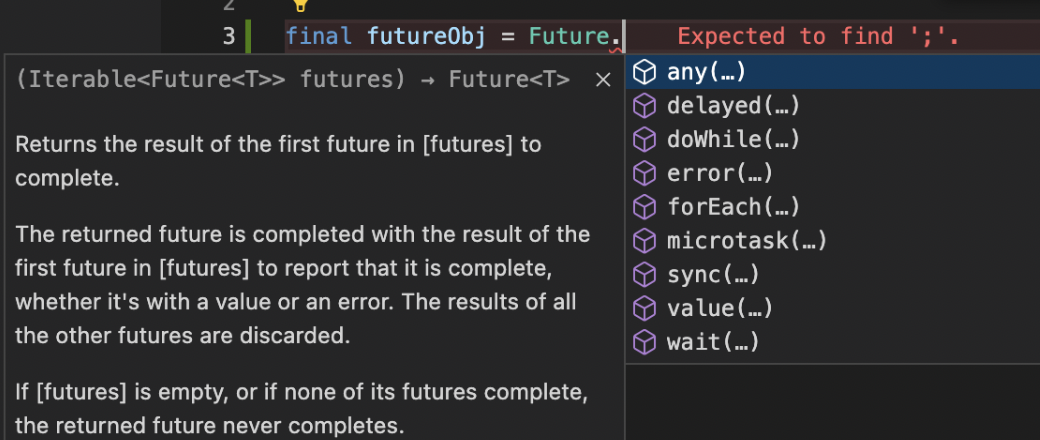
Task: Select wait(…) from the list
Action: (x=832, y=342)
